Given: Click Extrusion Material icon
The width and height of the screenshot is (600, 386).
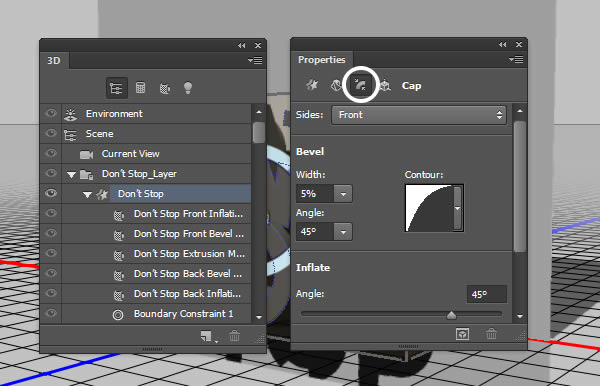Looking at the screenshot, I should pos(119,255).
